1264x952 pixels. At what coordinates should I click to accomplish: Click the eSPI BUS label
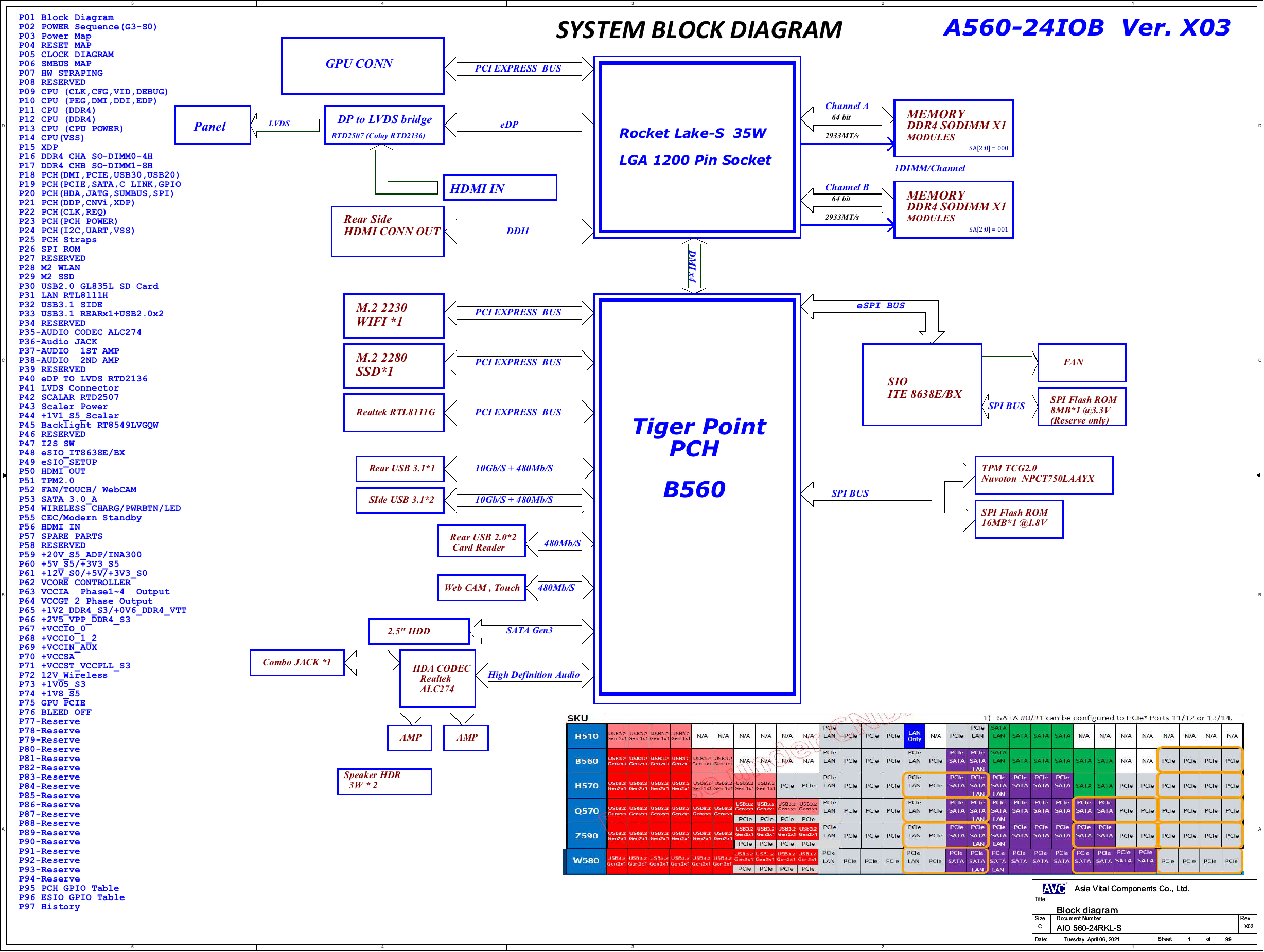(x=881, y=306)
